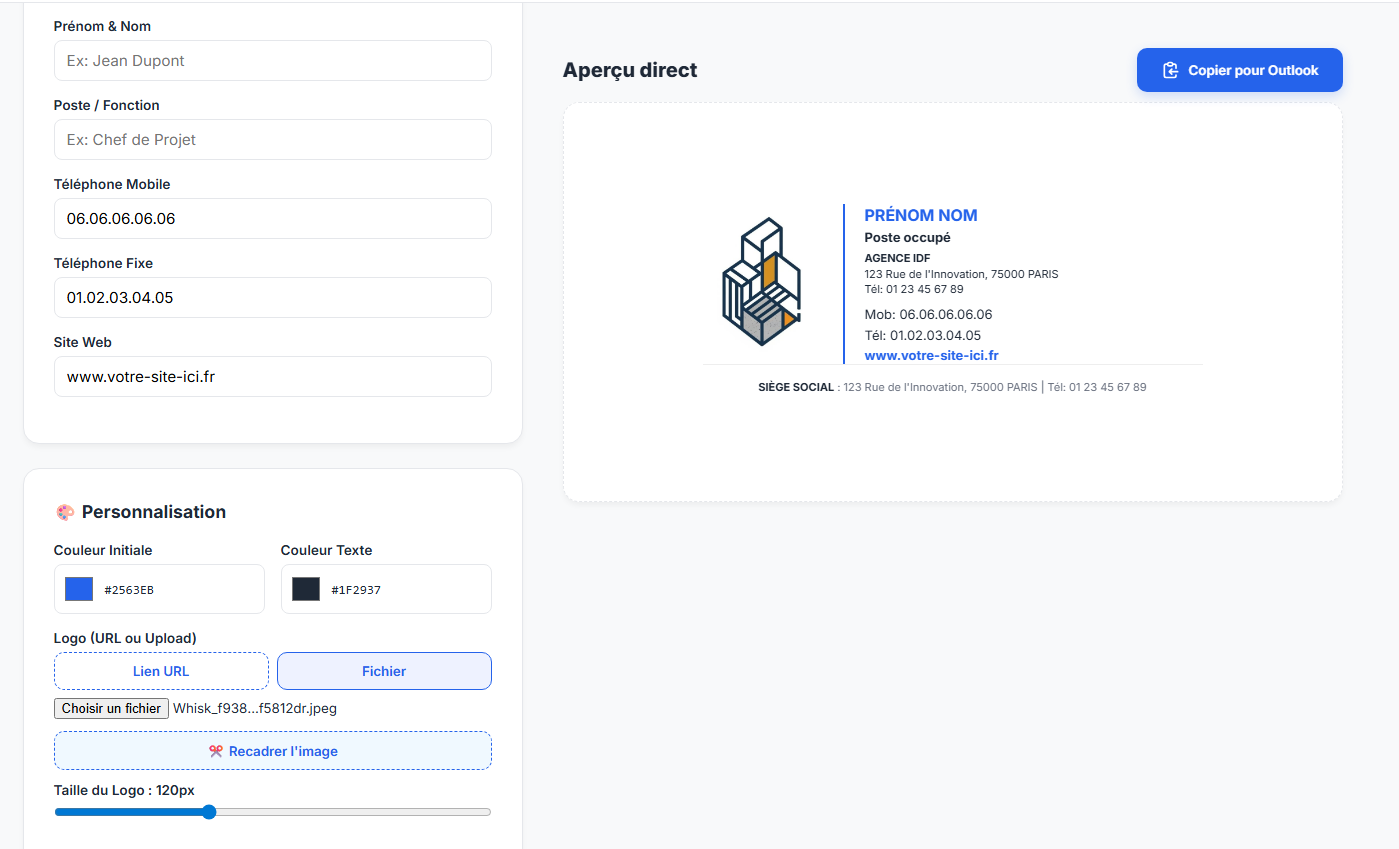This screenshot has width=1399, height=849.
Task: Focus the Prénom & Nom input field
Action: click(x=272, y=61)
